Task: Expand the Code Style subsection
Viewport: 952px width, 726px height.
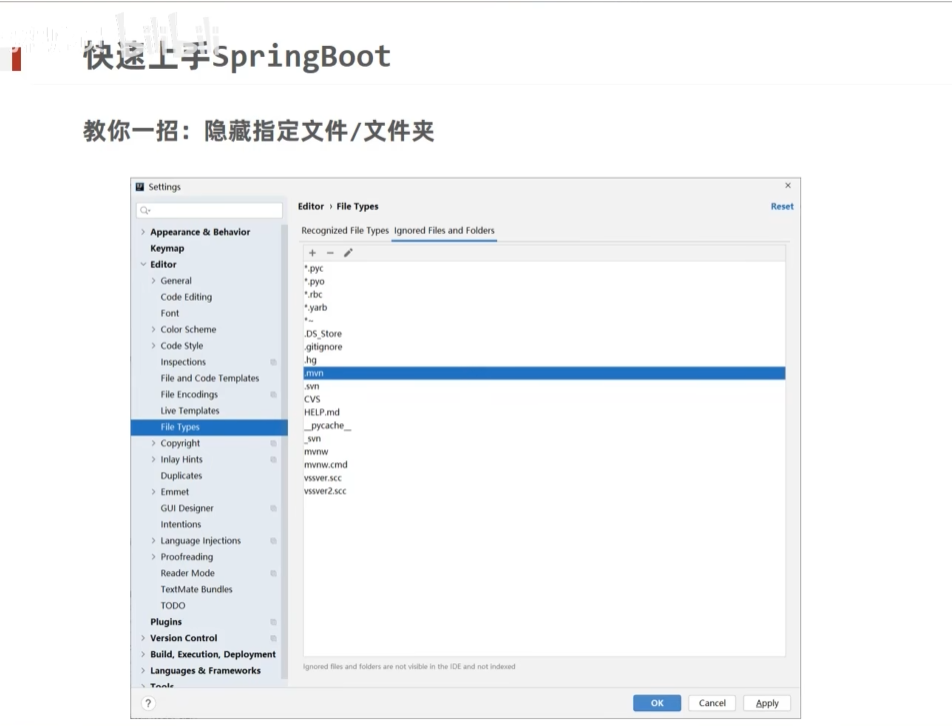Action: pos(154,346)
